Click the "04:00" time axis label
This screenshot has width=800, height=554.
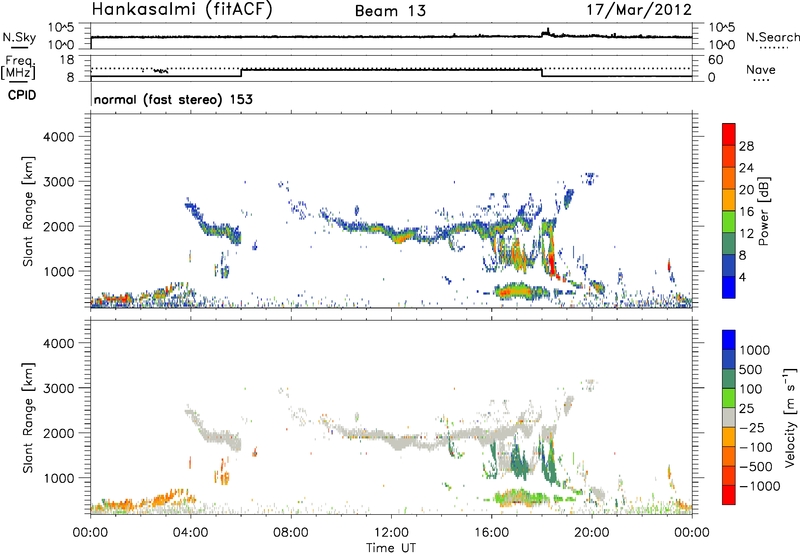(x=191, y=533)
